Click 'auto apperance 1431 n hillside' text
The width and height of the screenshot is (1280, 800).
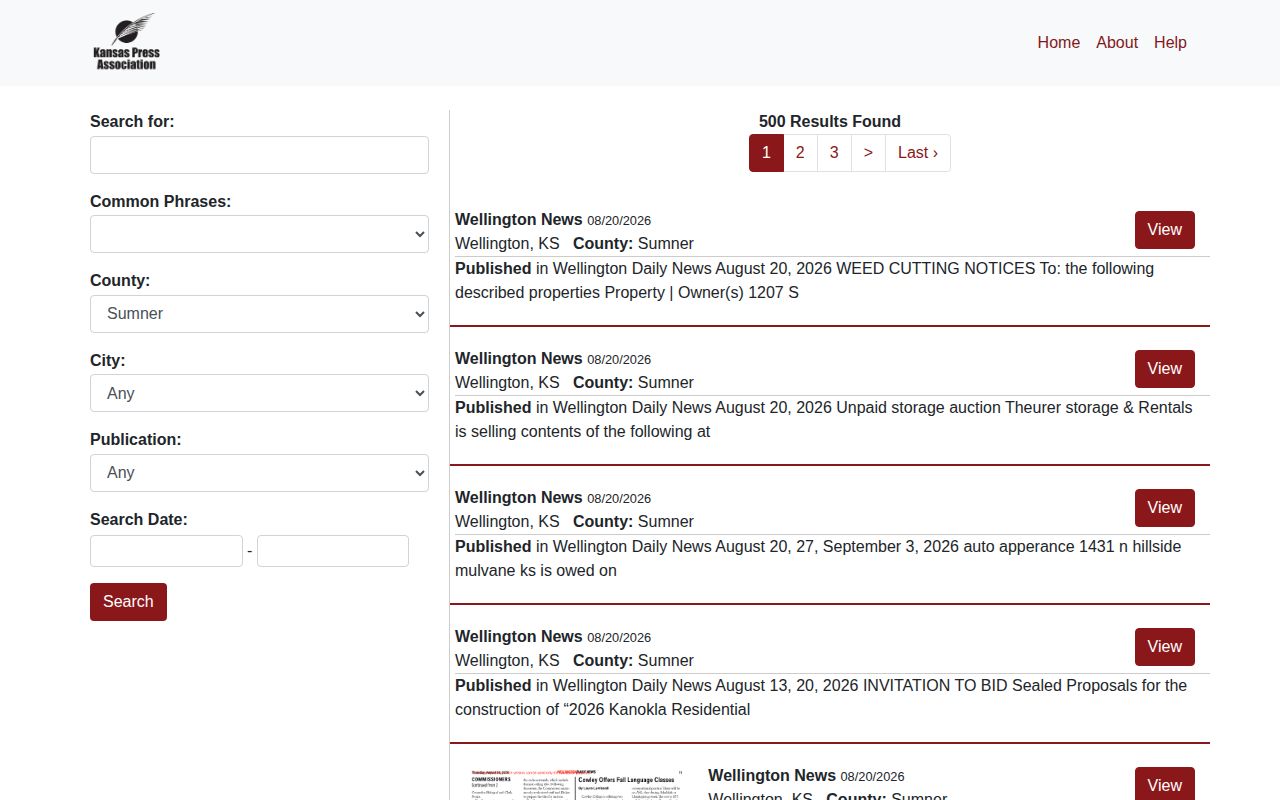(1073, 546)
